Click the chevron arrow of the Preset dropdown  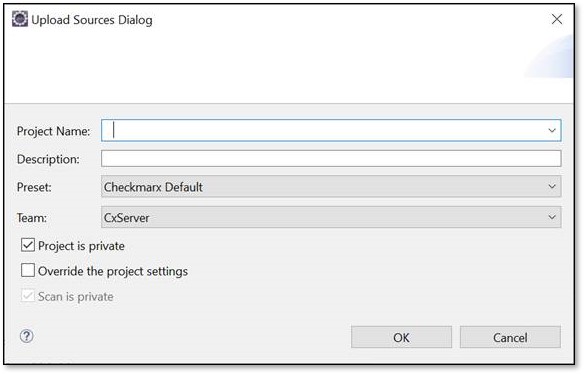click(x=552, y=187)
